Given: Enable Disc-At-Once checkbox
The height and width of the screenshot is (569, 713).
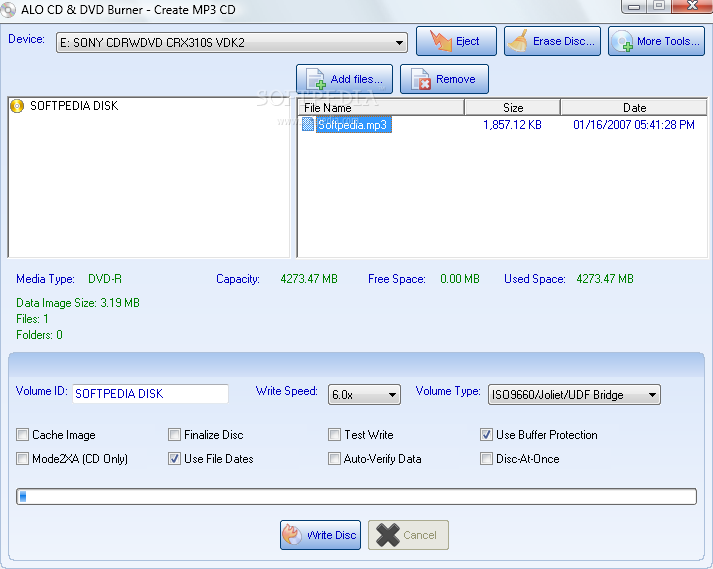Looking at the screenshot, I should tap(486, 458).
